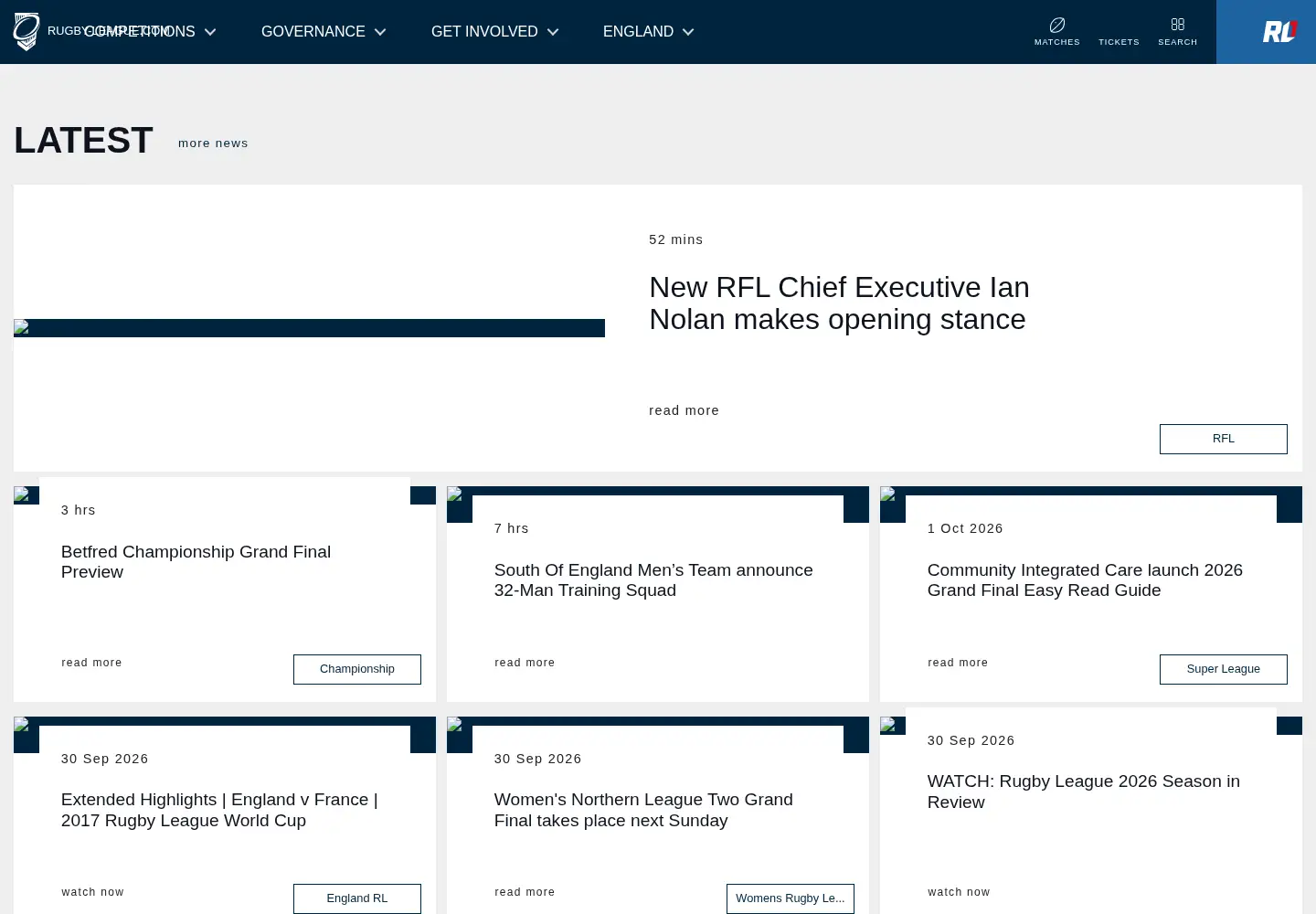The width and height of the screenshot is (1316, 914).
Task: Select the RFL tag button
Action: (1223, 439)
